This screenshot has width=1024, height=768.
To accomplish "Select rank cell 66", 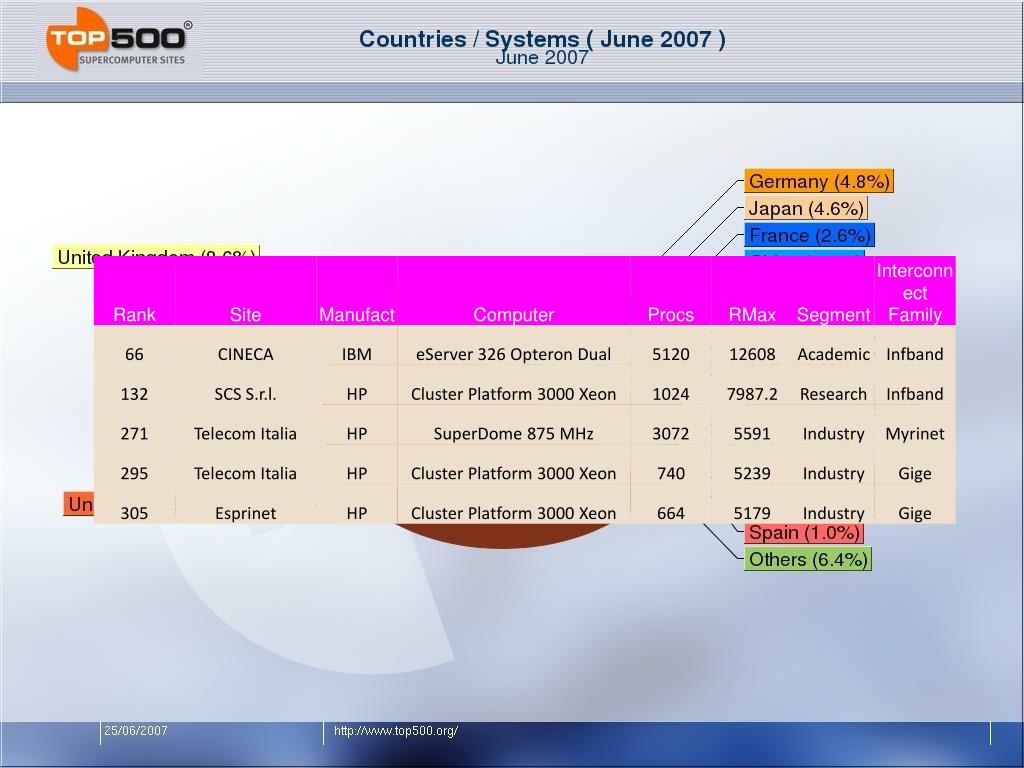I will point(135,354).
